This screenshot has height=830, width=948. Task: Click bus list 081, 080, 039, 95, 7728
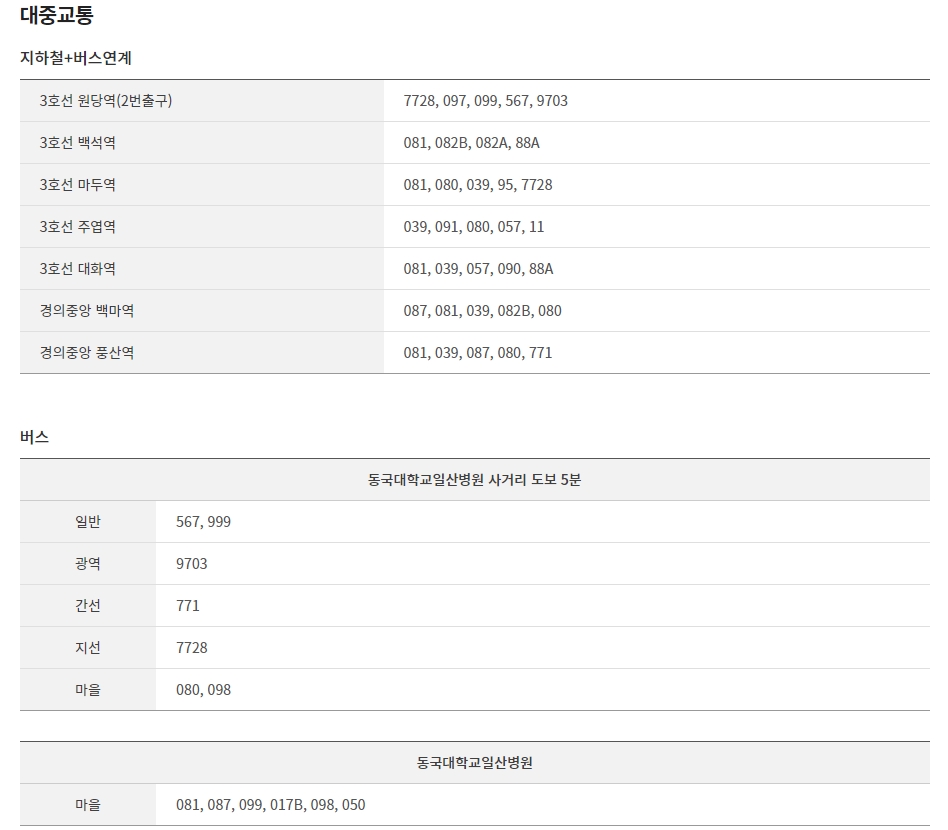coord(478,185)
